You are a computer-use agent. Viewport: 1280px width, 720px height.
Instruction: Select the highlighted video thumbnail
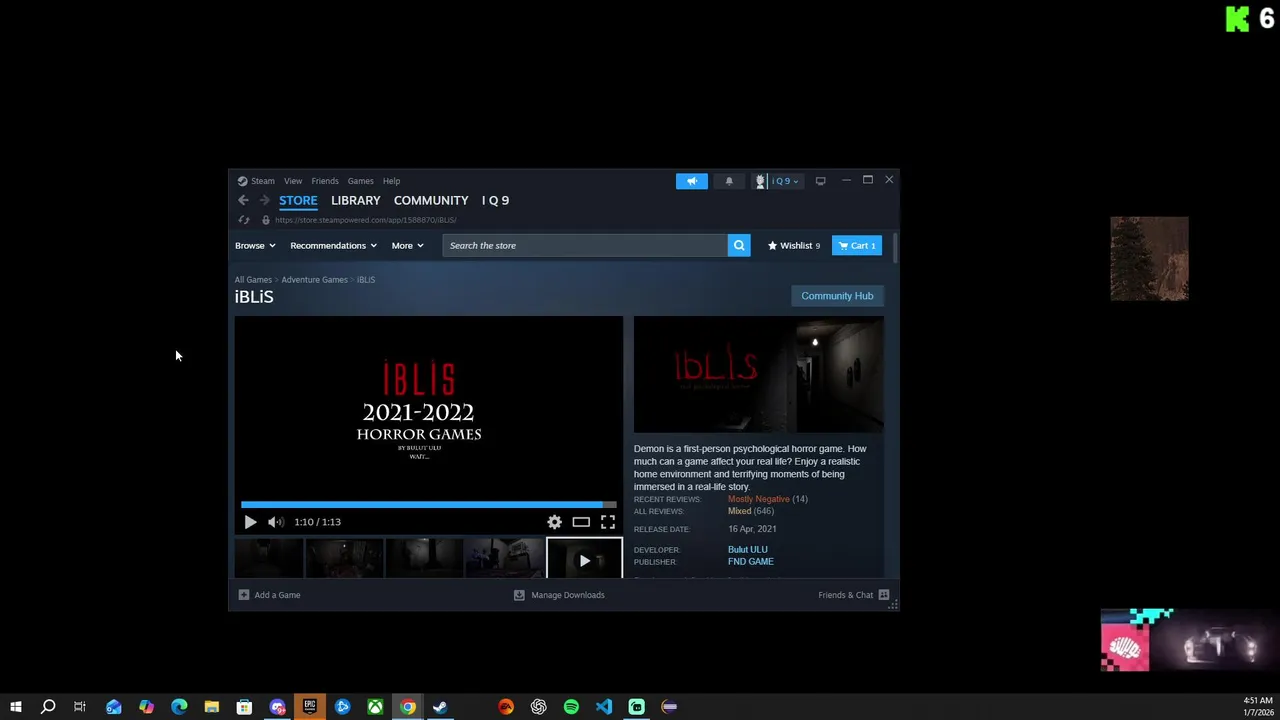tap(585, 558)
